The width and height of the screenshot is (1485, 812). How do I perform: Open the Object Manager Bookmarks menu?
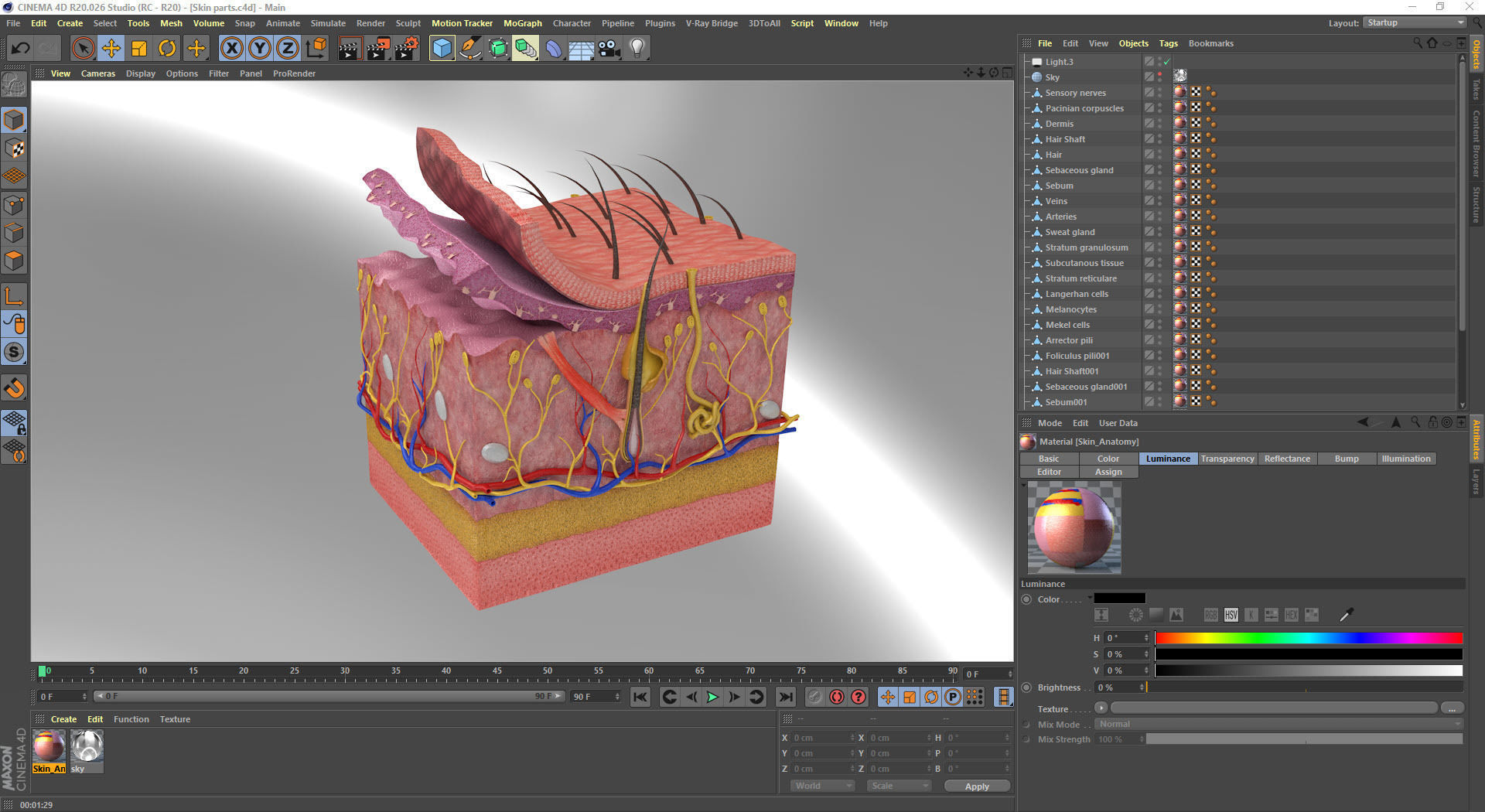(1210, 43)
